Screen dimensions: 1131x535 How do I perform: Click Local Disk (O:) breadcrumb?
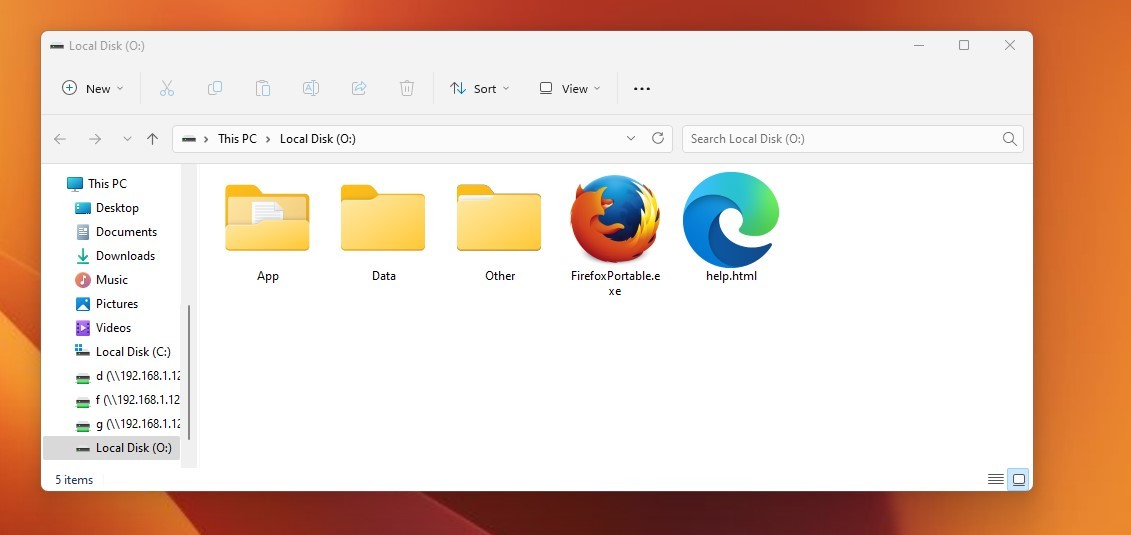click(x=317, y=138)
